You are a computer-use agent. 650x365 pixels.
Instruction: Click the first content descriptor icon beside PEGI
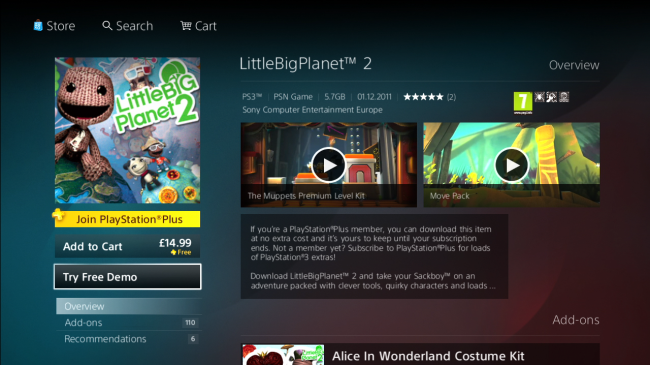point(539,97)
